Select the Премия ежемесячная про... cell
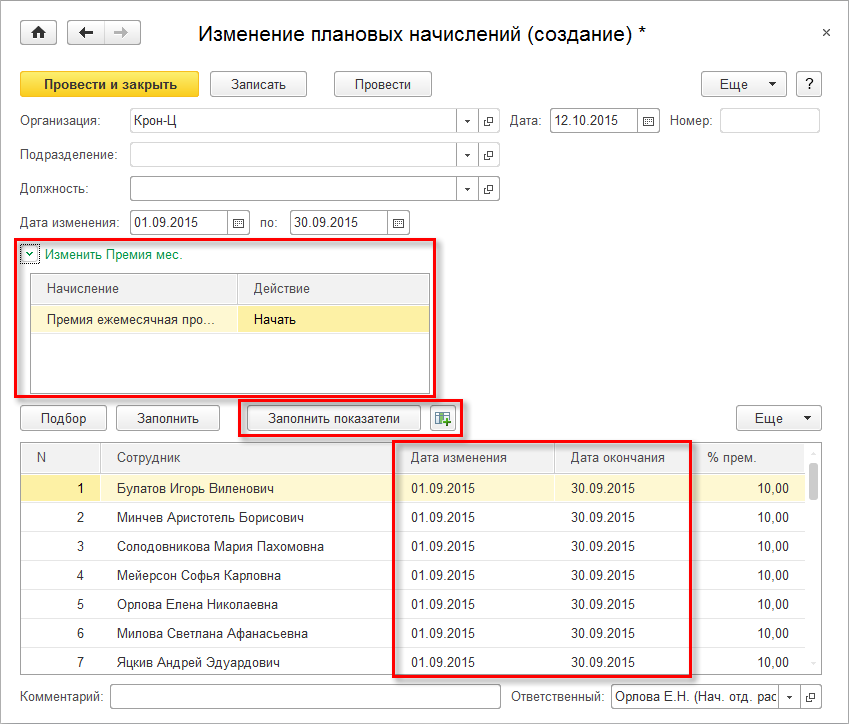Image resolution: width=849 pixels, height=724 pixels. tap(134, 319)
